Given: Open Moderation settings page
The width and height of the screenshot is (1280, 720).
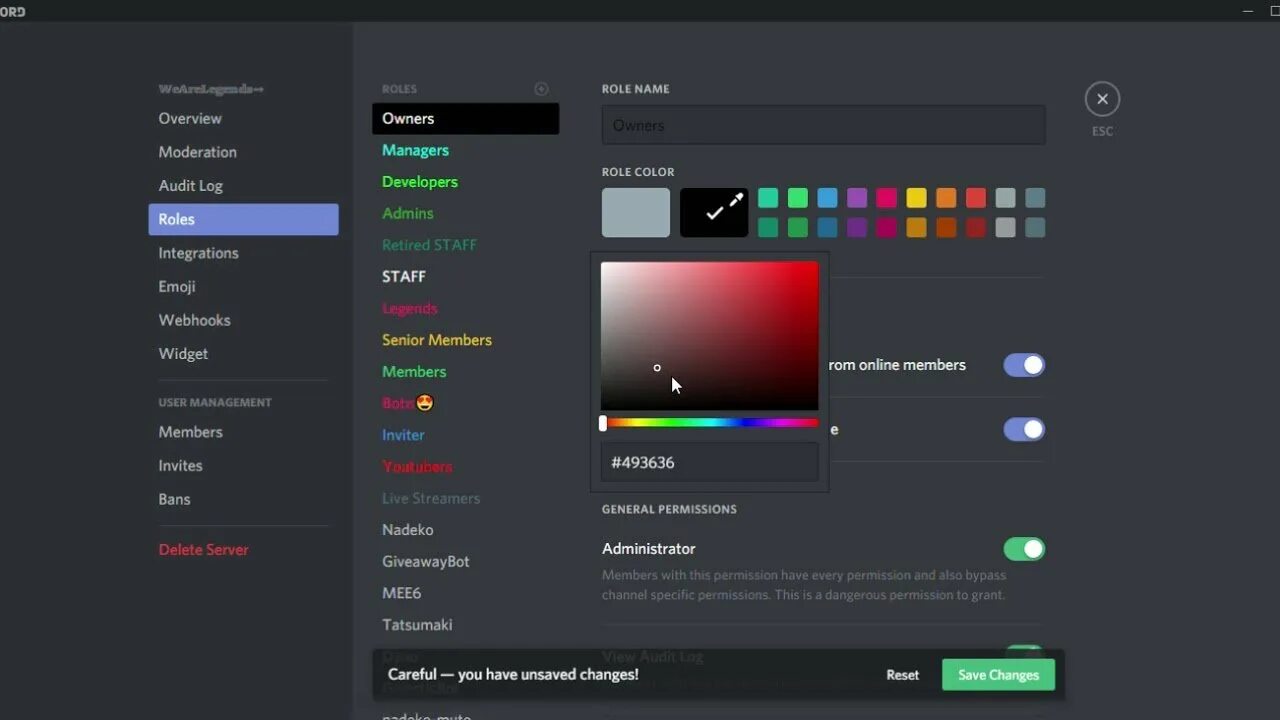Looking at the screenshot, I should pos(243,152).
